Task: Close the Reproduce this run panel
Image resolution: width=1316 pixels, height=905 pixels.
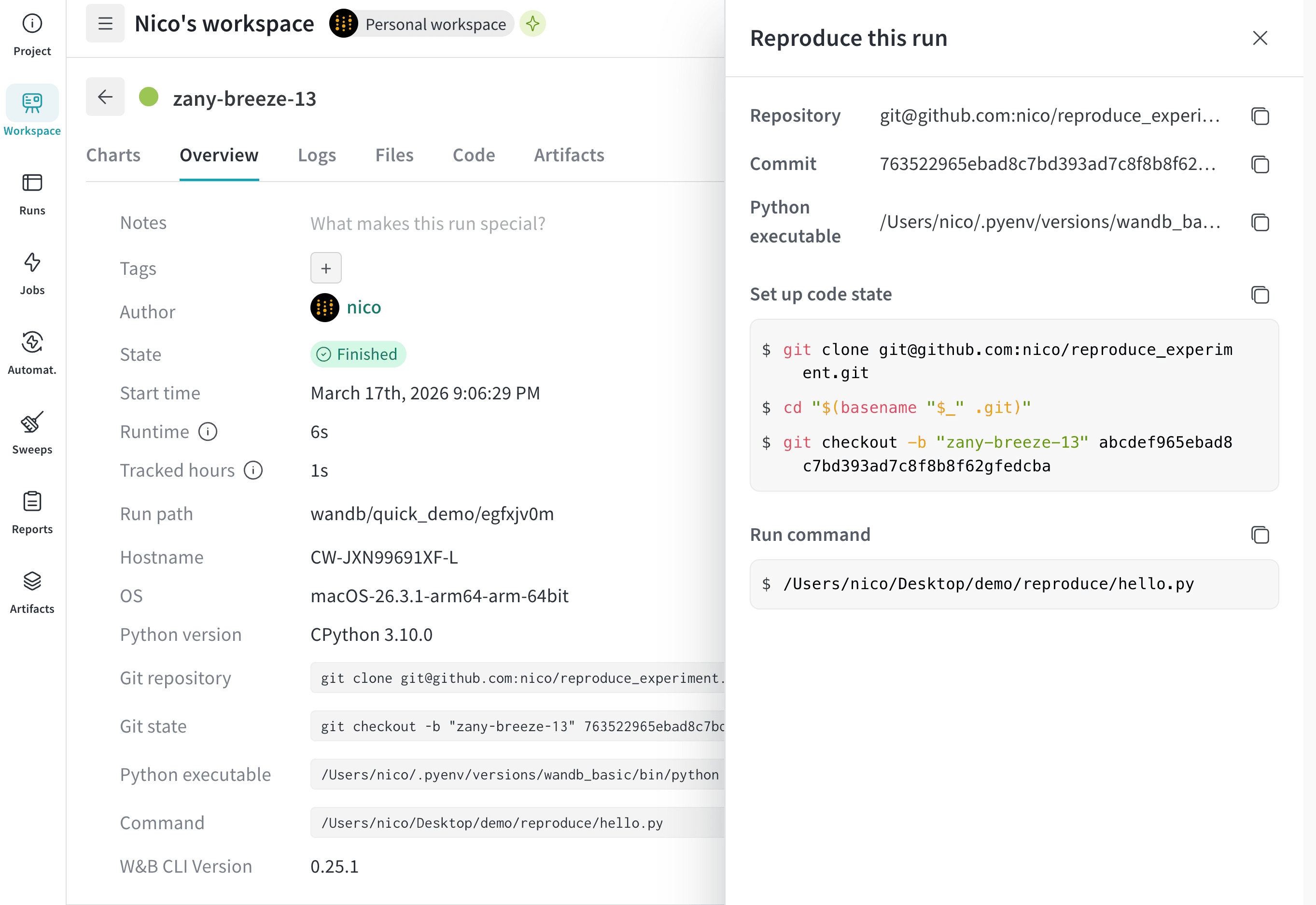Action: click(1260, 38)
